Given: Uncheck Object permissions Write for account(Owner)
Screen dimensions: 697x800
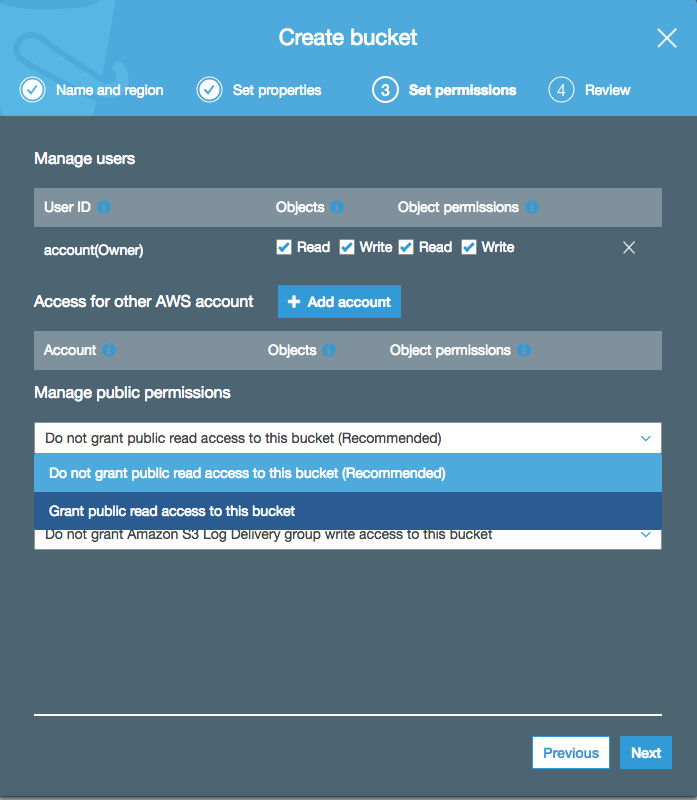Looking at the screenshot, I should [469, 247].
